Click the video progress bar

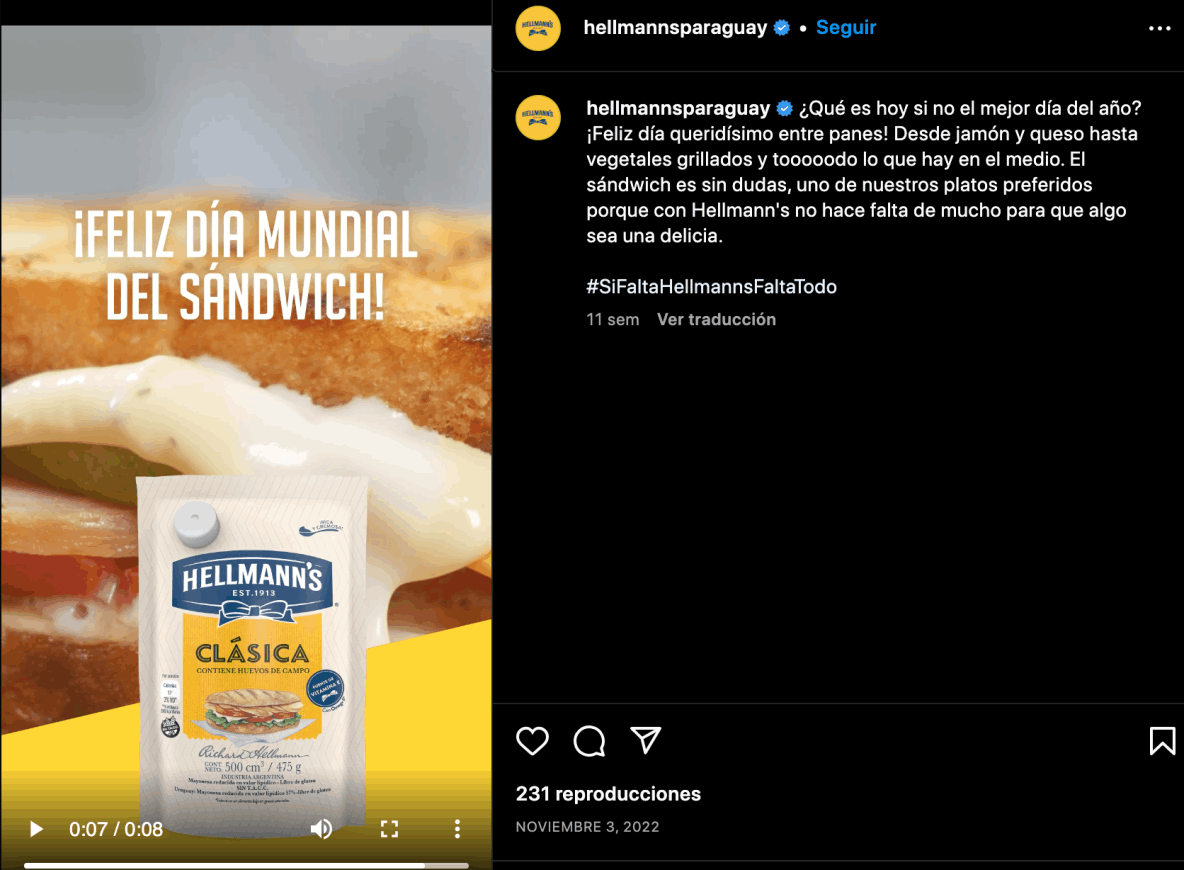246,865
